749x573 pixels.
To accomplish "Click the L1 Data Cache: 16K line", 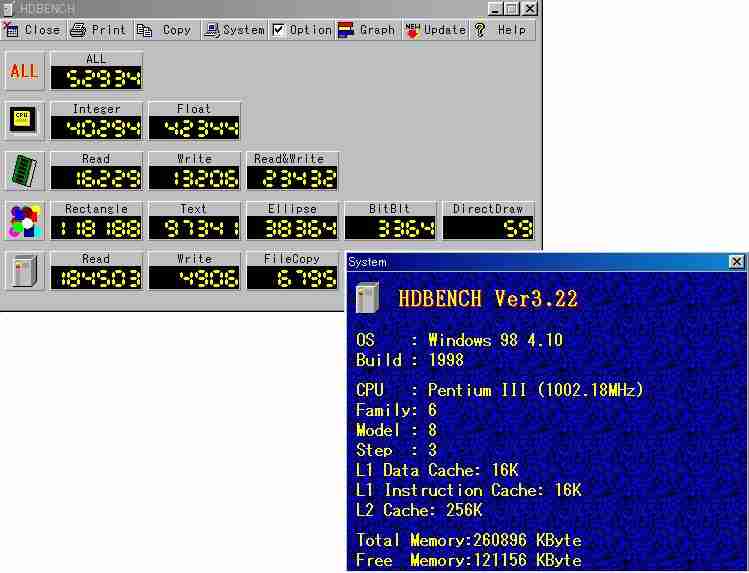I will click(437, 470).
